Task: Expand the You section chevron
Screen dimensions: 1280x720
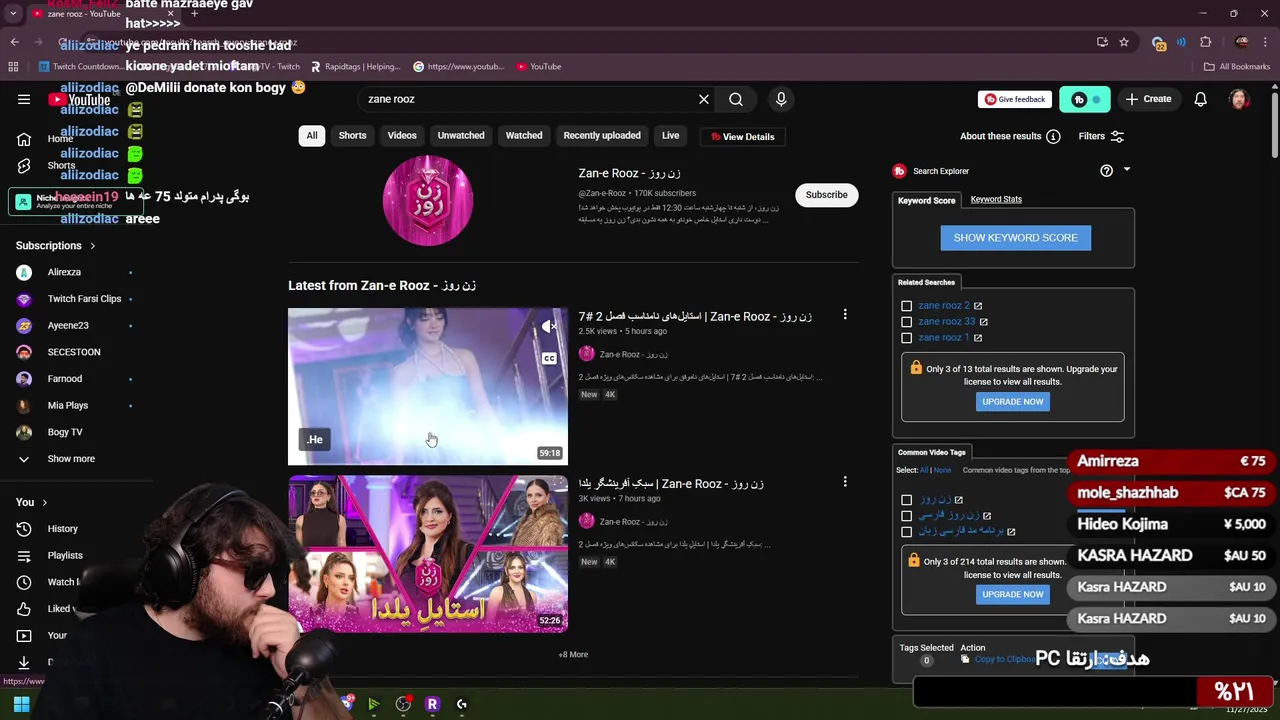Action: click(x=45, y=502)
